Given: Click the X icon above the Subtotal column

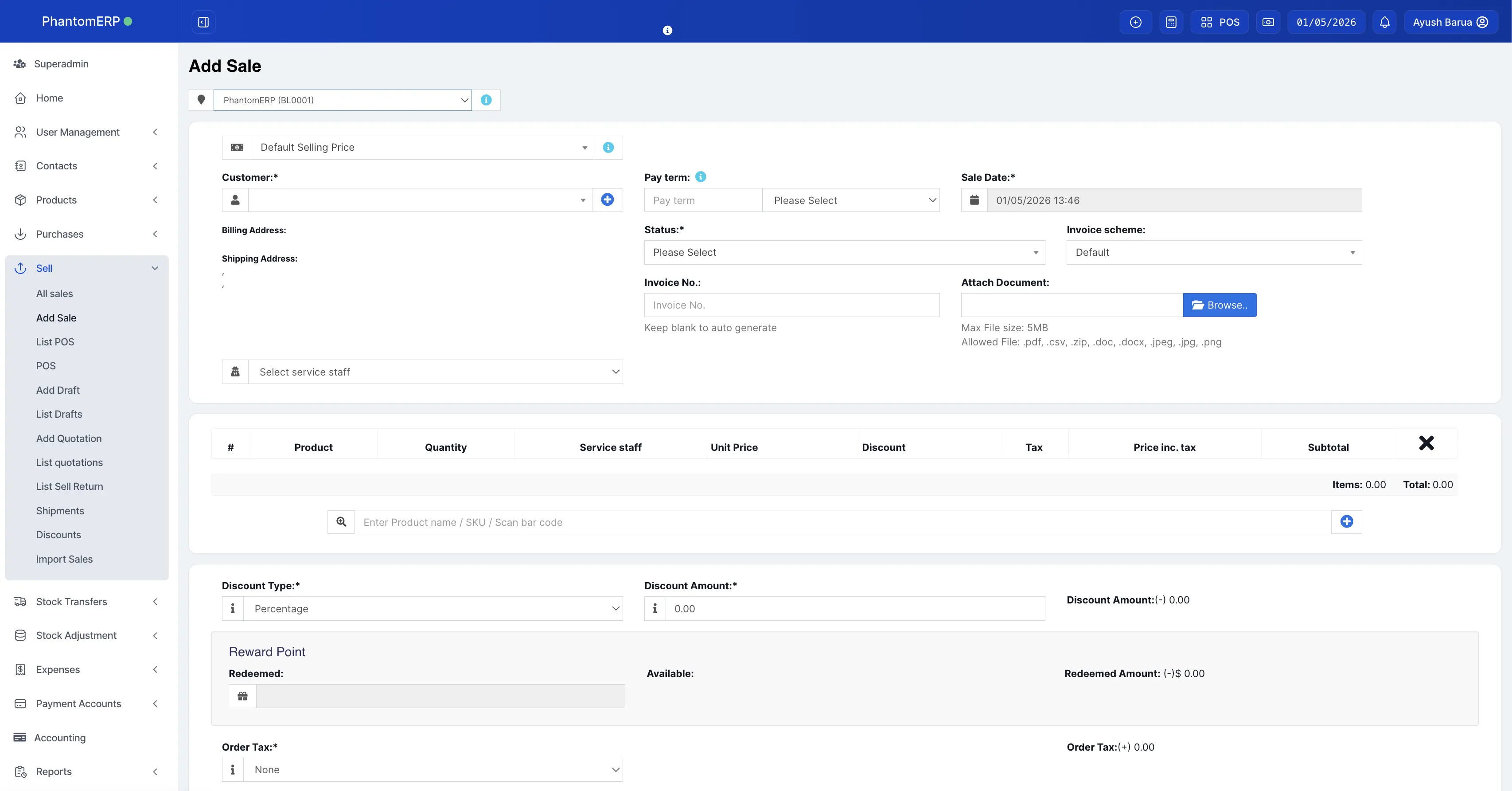Looking at the screenshot, I should (1426, 443).
